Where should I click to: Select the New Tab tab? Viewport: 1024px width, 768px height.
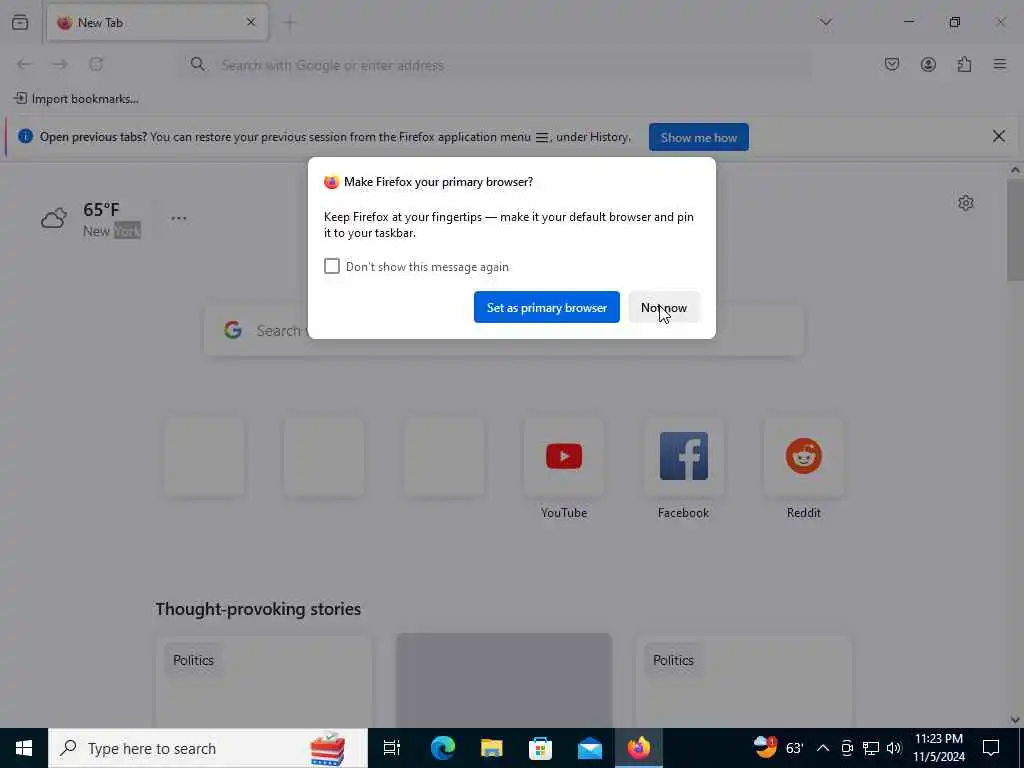pyautogui.click(x=157, y=22)
